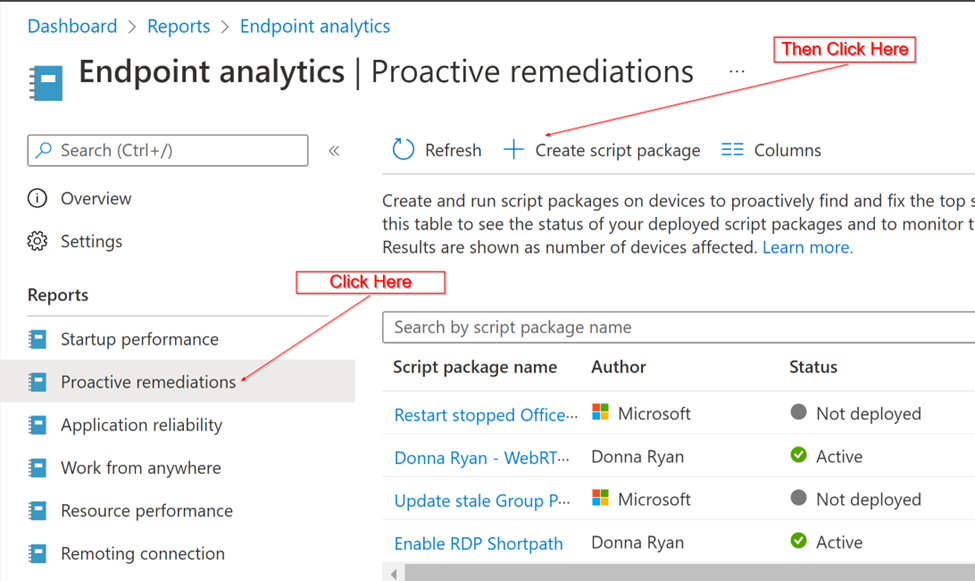Click the Remoting connection report icon

(x=37, y=553)
